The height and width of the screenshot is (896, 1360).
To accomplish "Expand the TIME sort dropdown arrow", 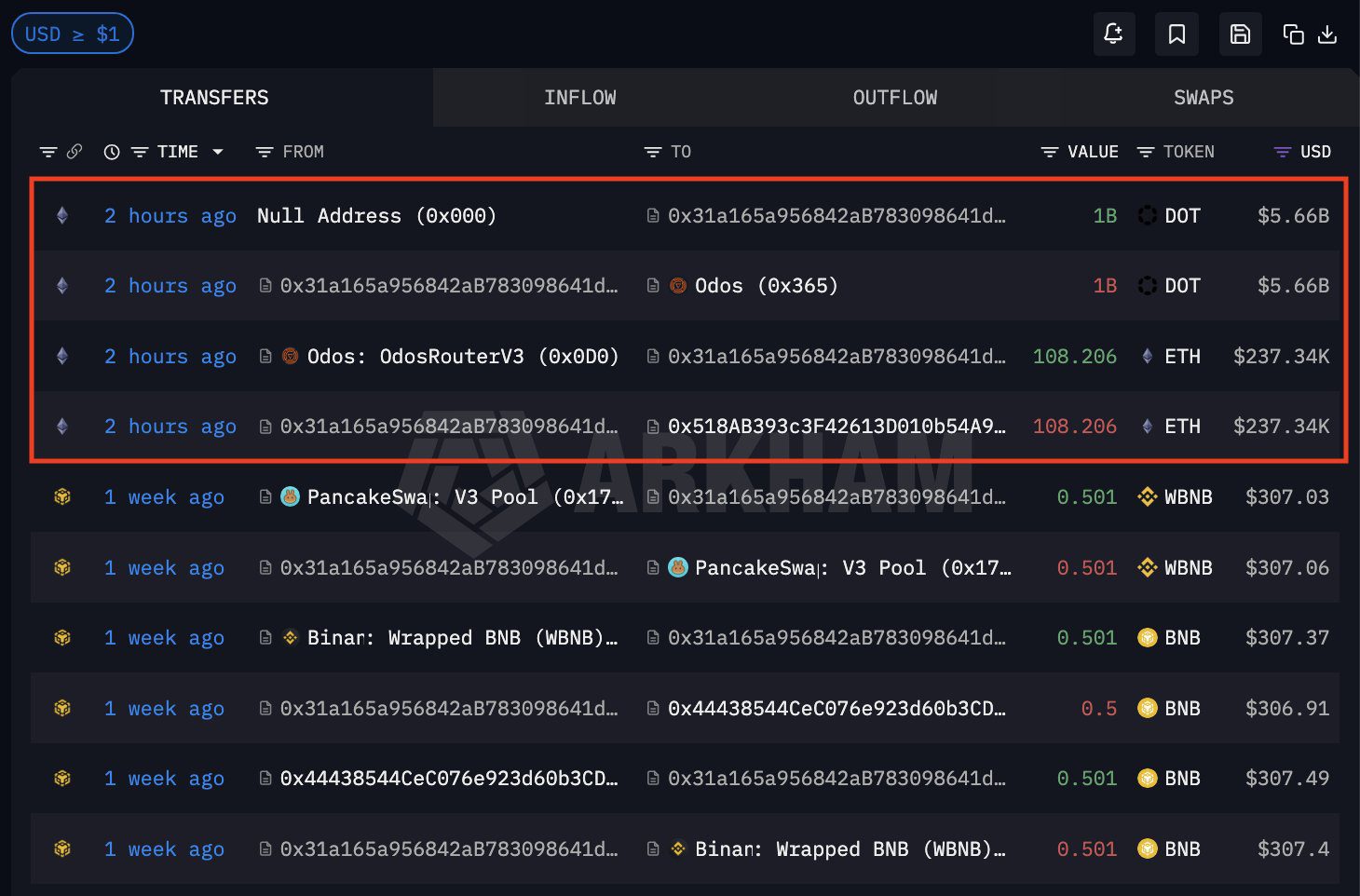I will click(218, 152).
